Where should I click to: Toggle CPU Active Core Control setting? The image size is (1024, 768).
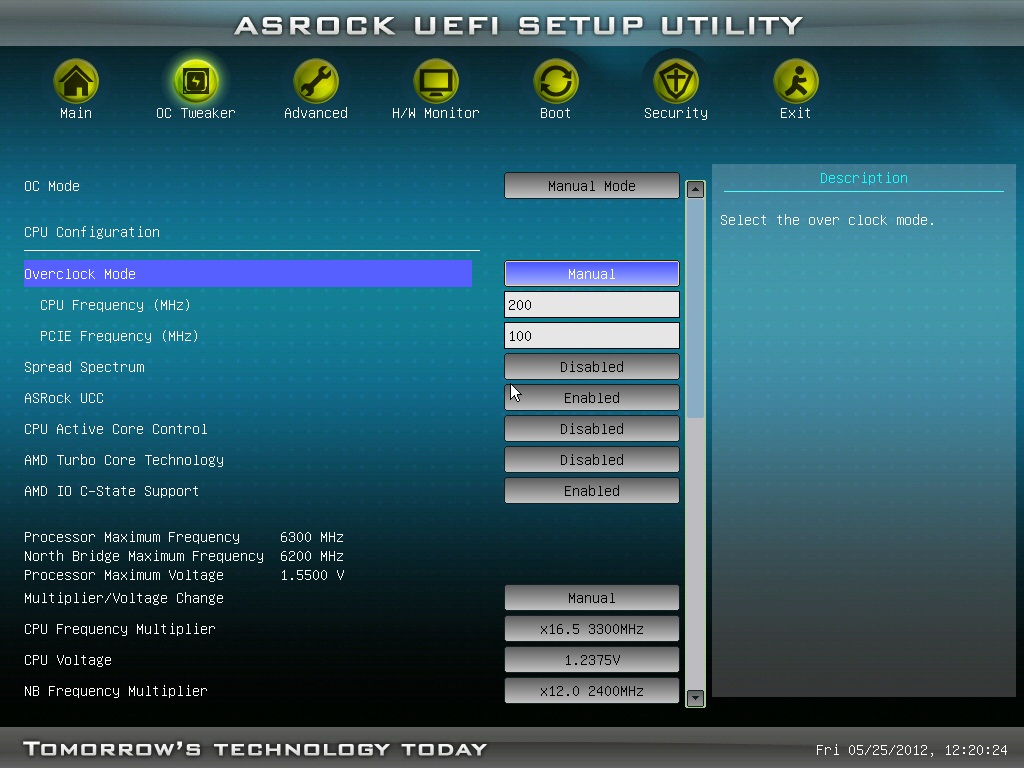[592, 429]
